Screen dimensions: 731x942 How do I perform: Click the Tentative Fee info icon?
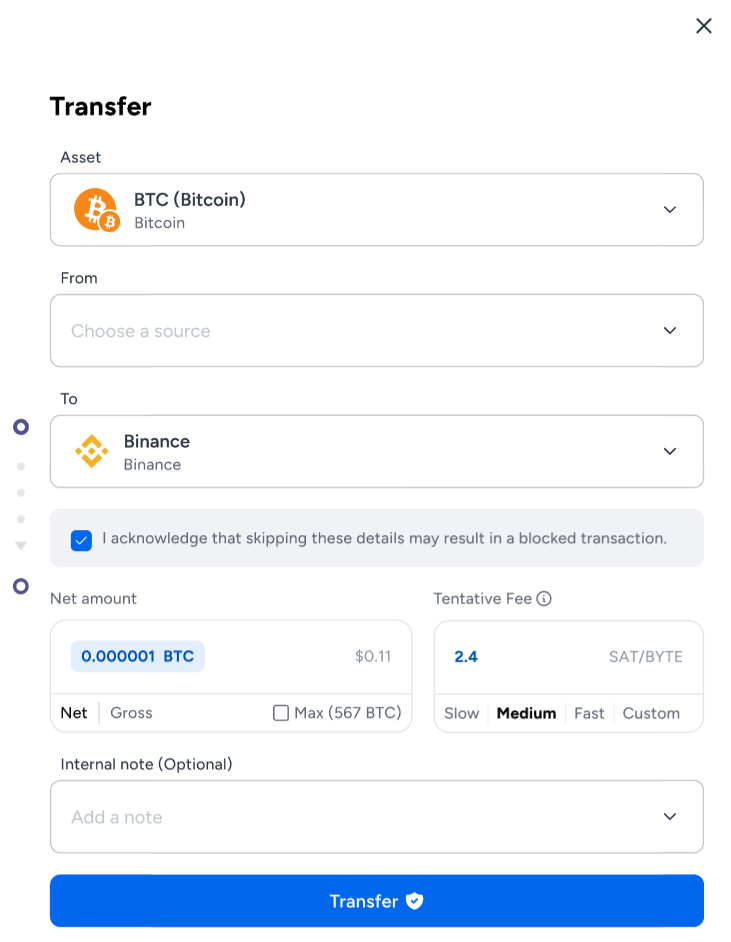tap(544, 598)
